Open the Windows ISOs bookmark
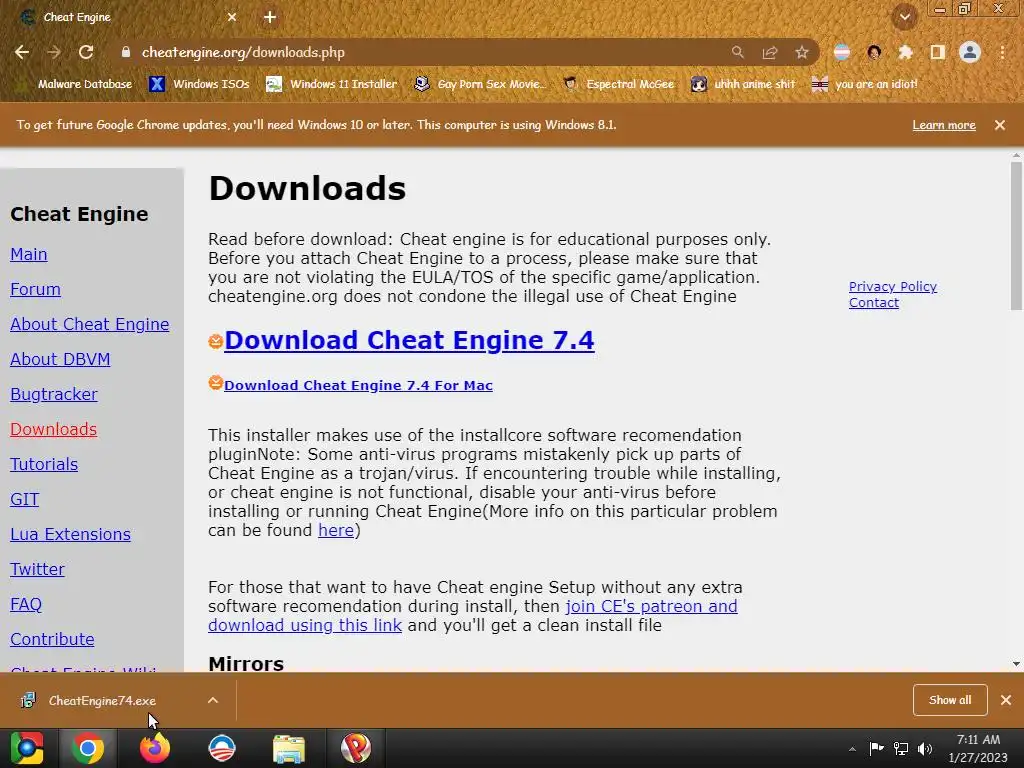This screenshot has width=1024, height=768. 200,84
